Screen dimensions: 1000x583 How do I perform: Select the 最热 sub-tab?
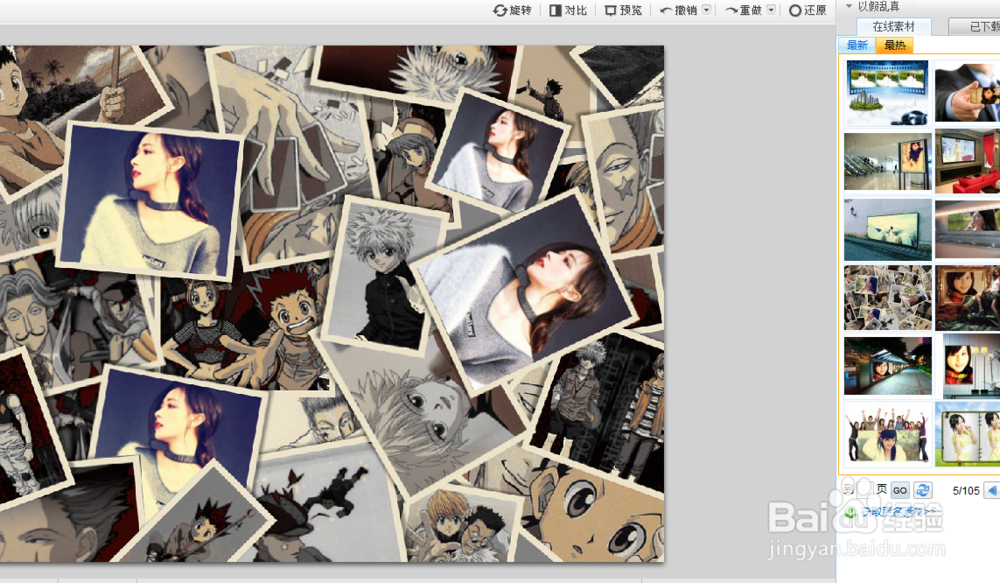[x=895, y=45]
